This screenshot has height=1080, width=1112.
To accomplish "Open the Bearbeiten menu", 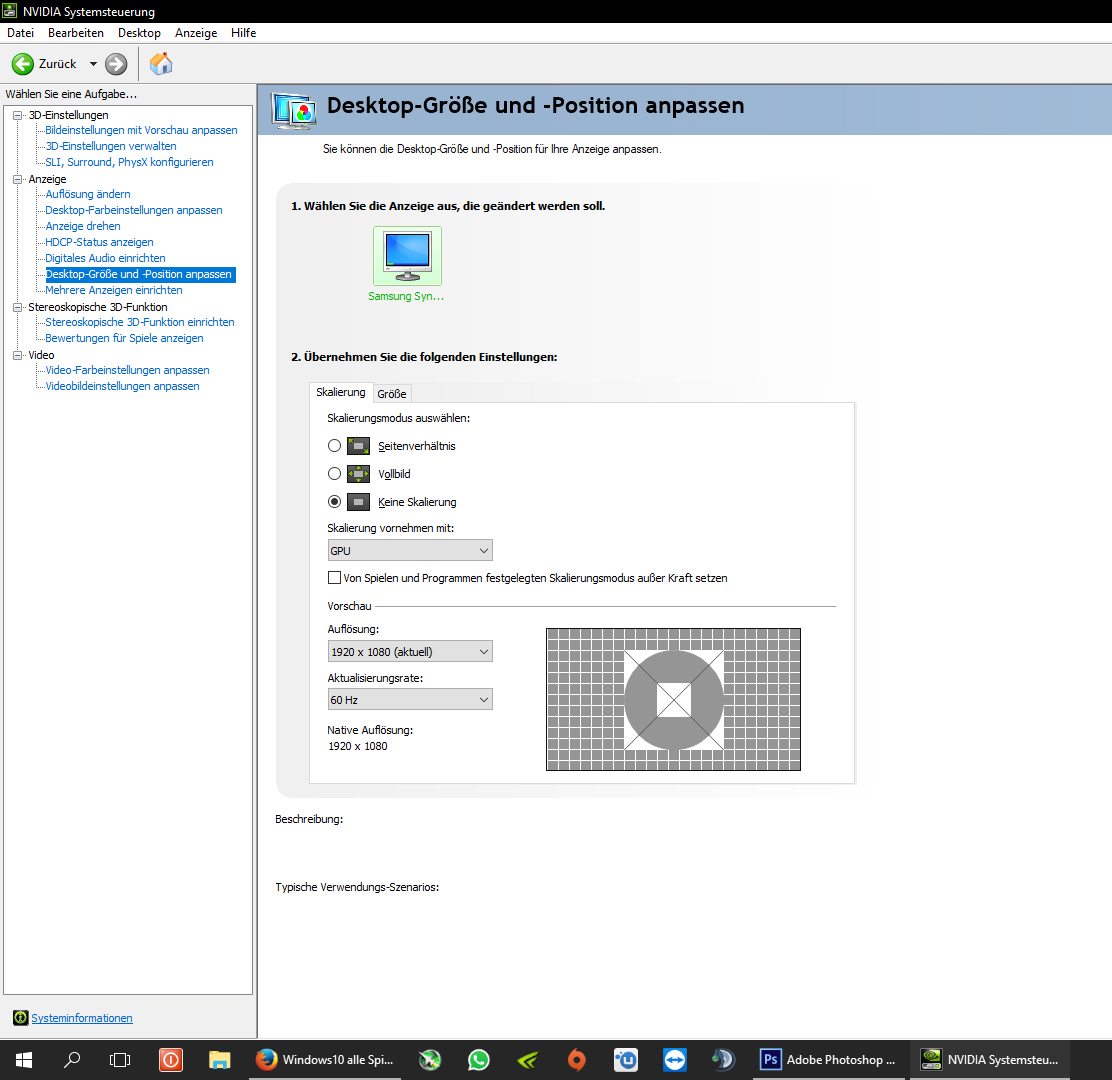I will (76, 33).
